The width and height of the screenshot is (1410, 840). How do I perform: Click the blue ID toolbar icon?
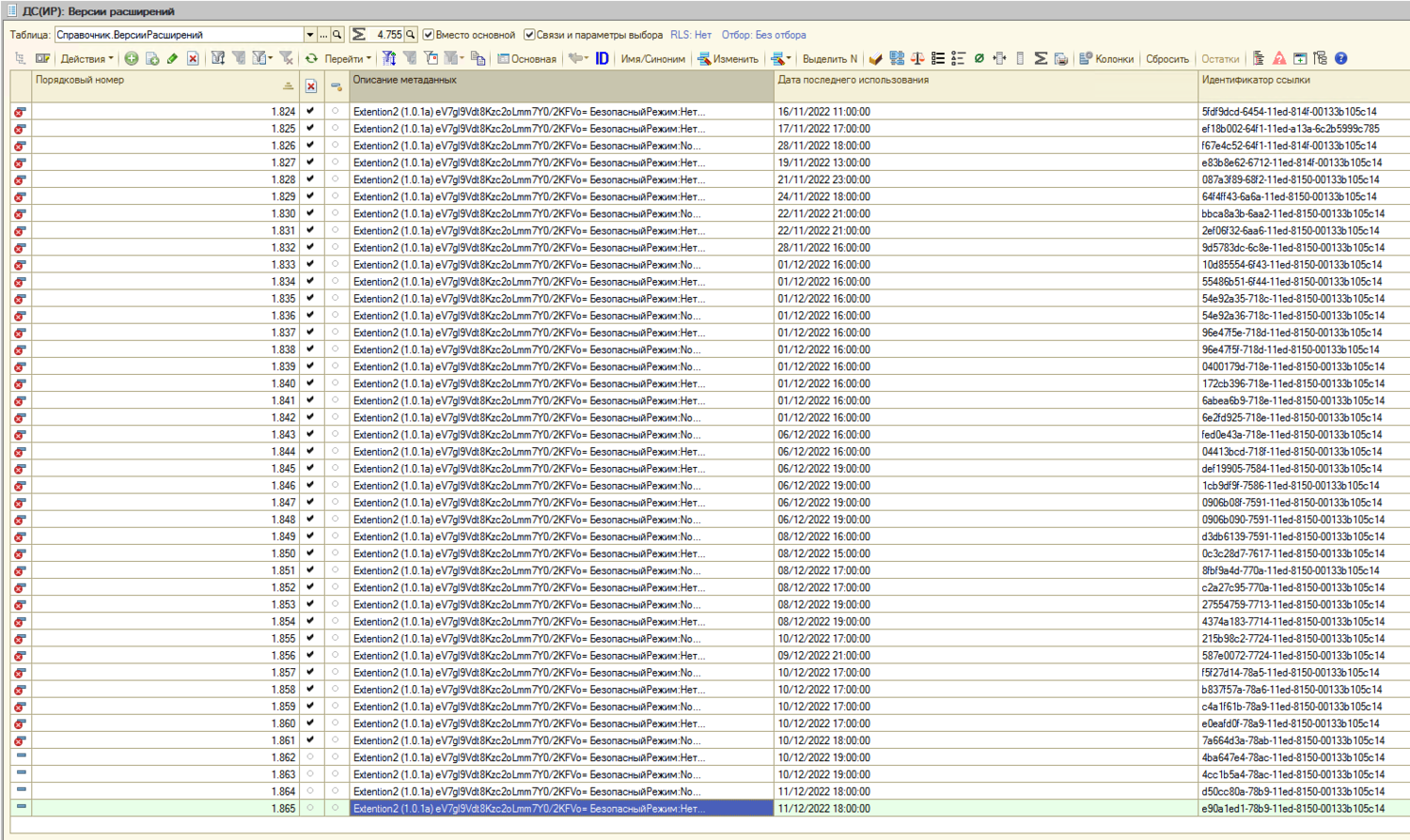click(602, 58)
